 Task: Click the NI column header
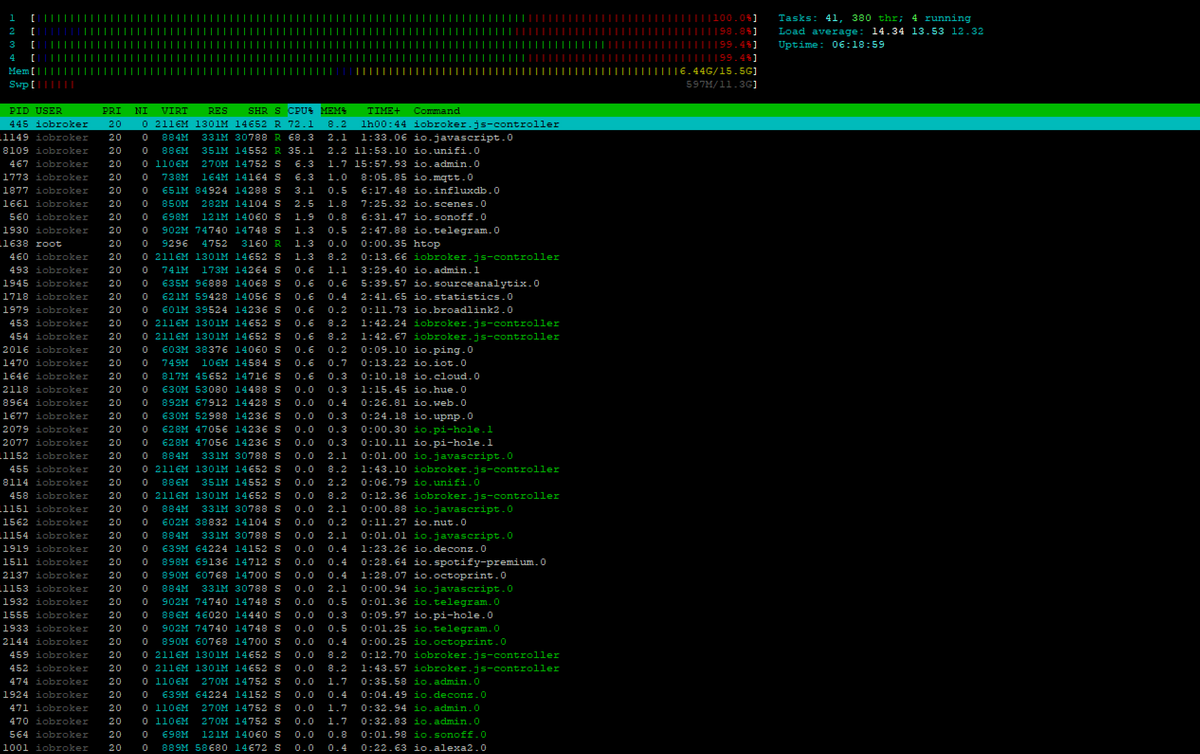[x=142, y=111]
